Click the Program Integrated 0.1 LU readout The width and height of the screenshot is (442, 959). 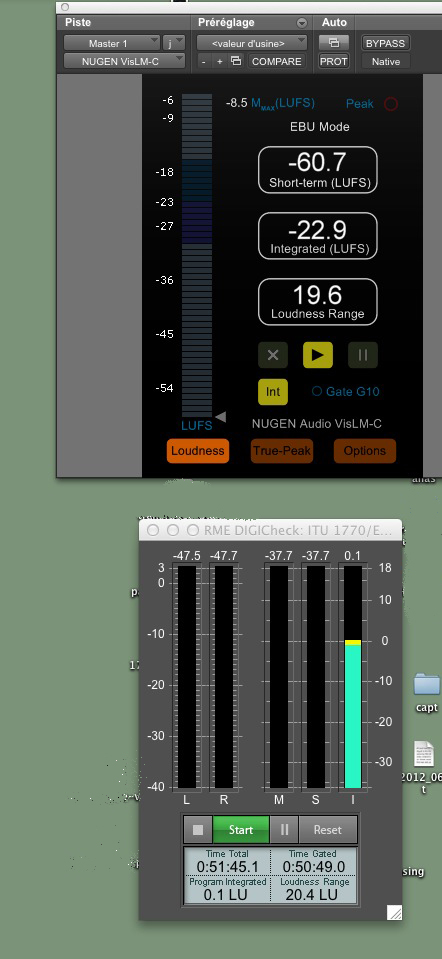(227, 894)
